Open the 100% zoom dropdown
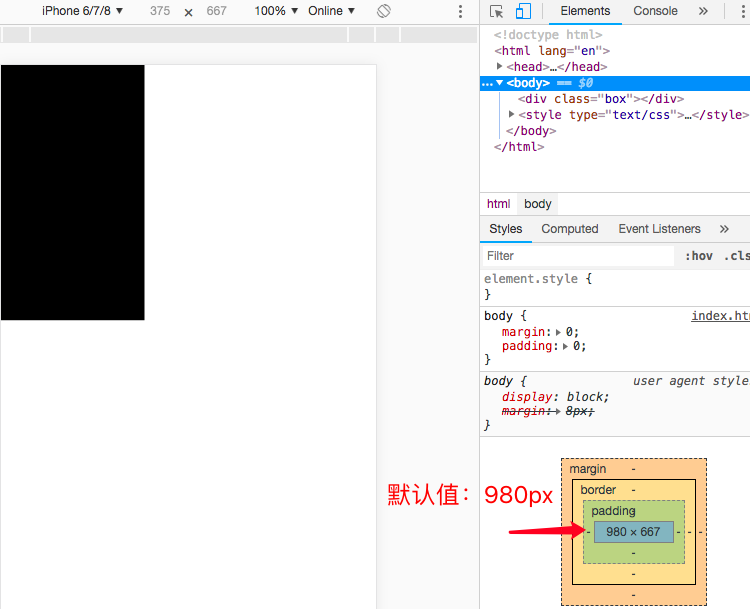This screenshot has width=750, height=609. point(276,11)
